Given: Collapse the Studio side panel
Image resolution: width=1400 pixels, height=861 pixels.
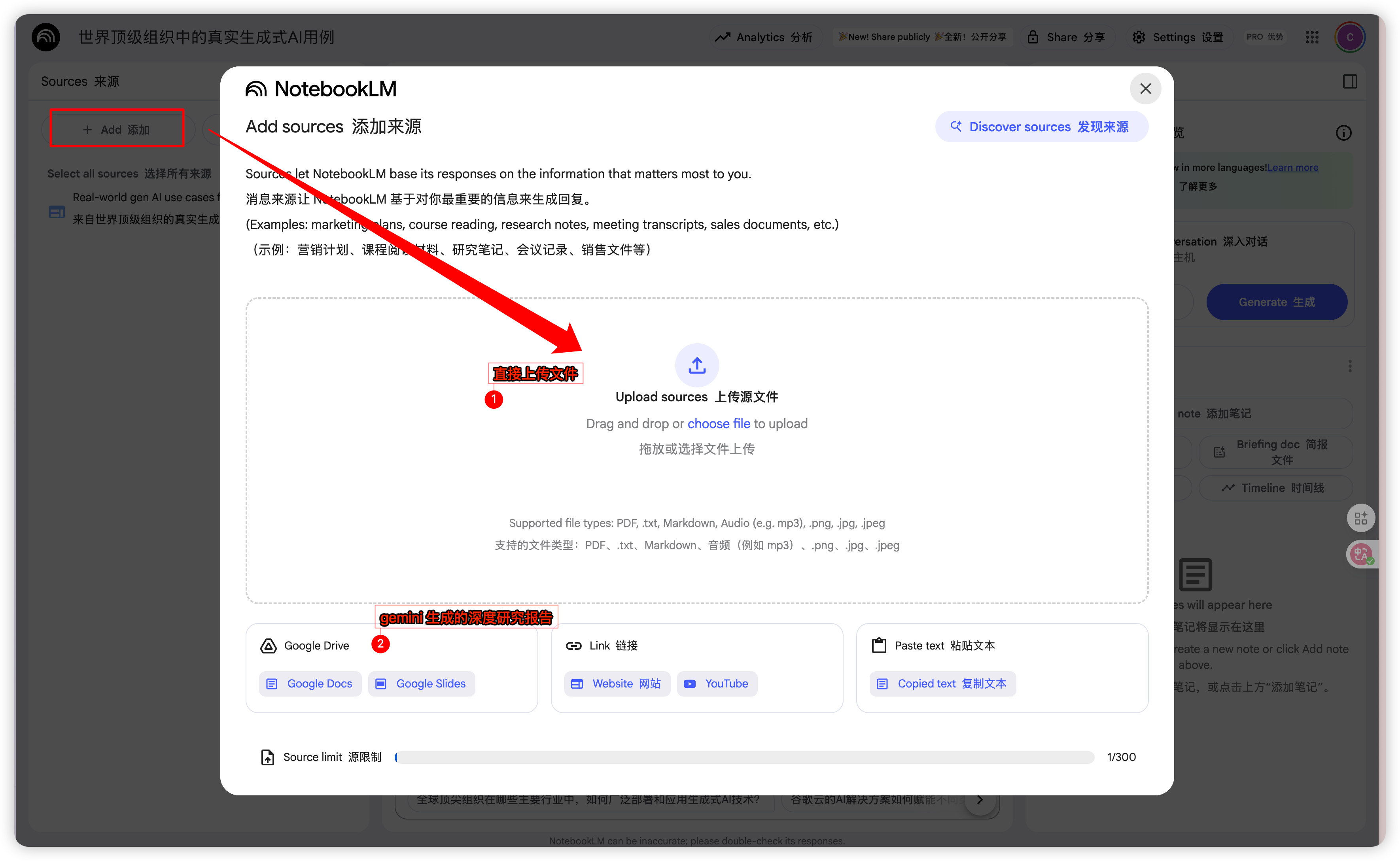Looking at the screenshot, I should [x=1349, y=81].
